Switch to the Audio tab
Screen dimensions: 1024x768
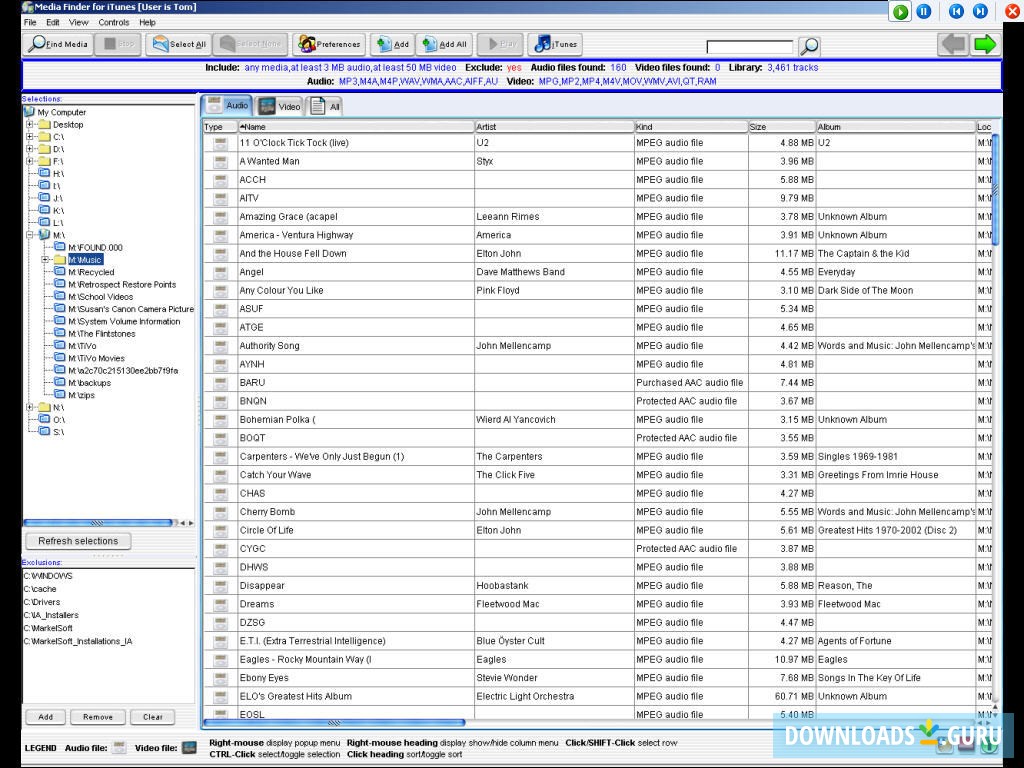pyautogui.click(x=227, y=105)
